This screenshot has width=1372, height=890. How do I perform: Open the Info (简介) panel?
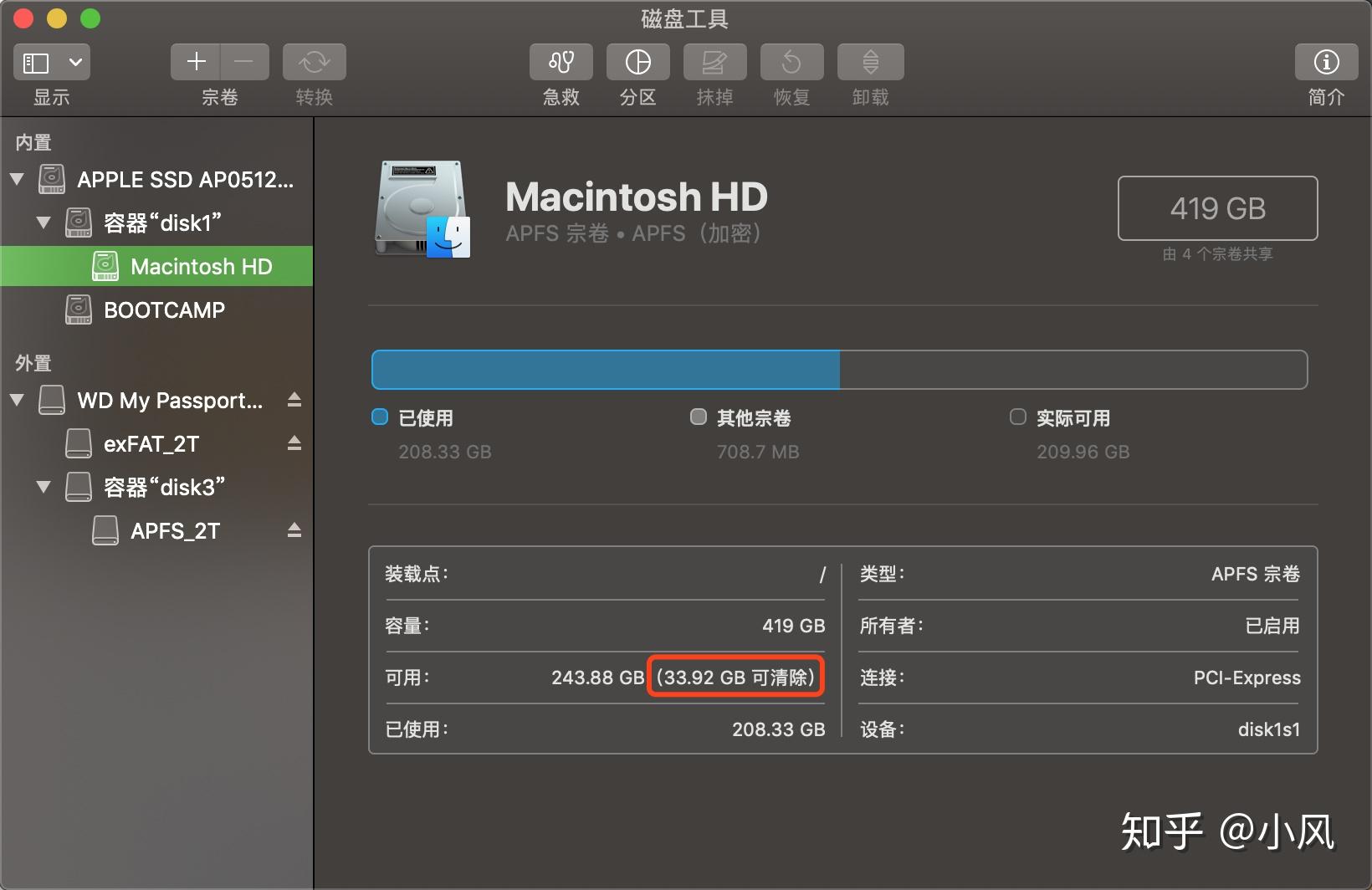(x=1327, y=62)
